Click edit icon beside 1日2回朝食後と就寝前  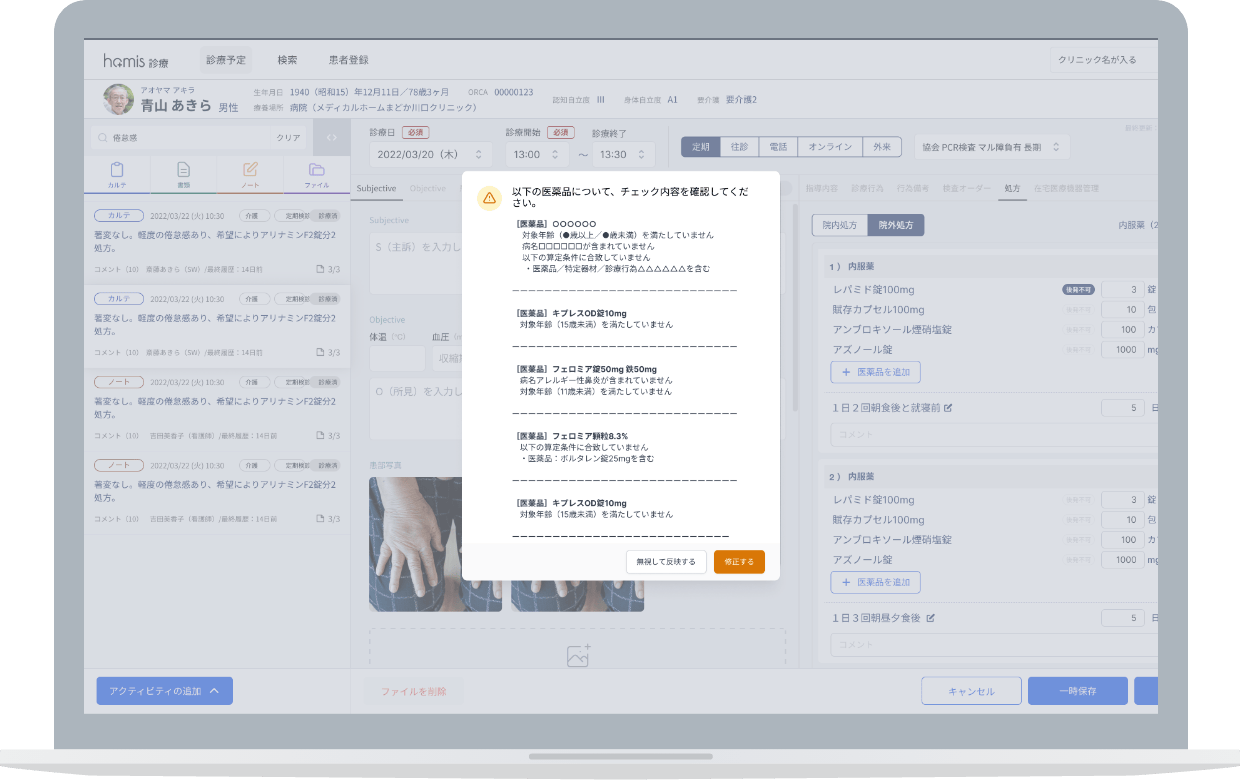(948, 408)
